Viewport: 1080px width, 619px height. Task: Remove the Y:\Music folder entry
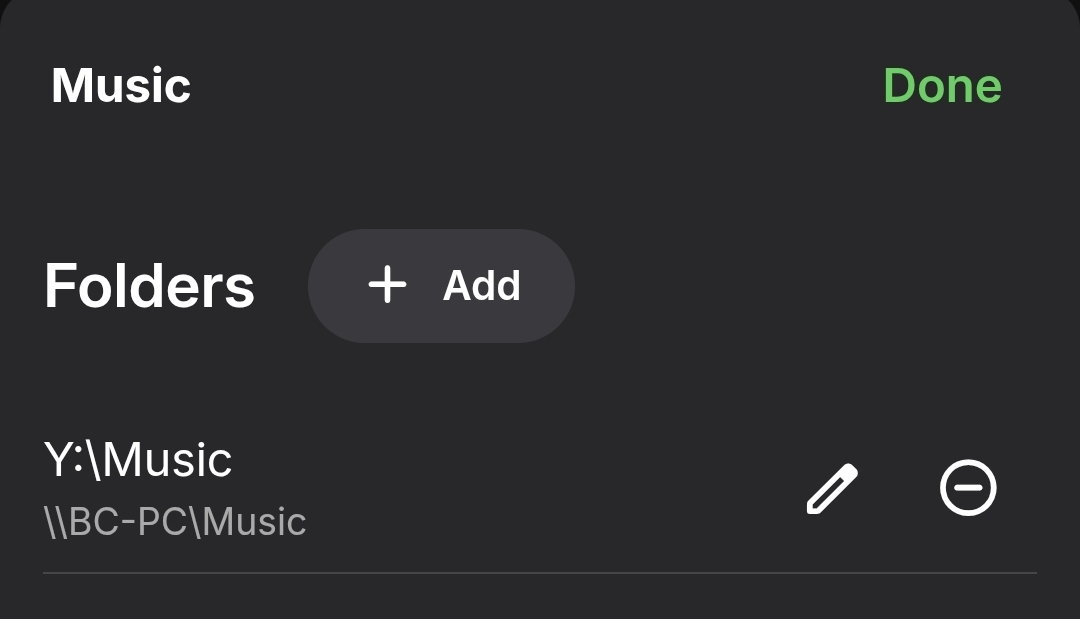pyautogui.click(x=968, y=489)
